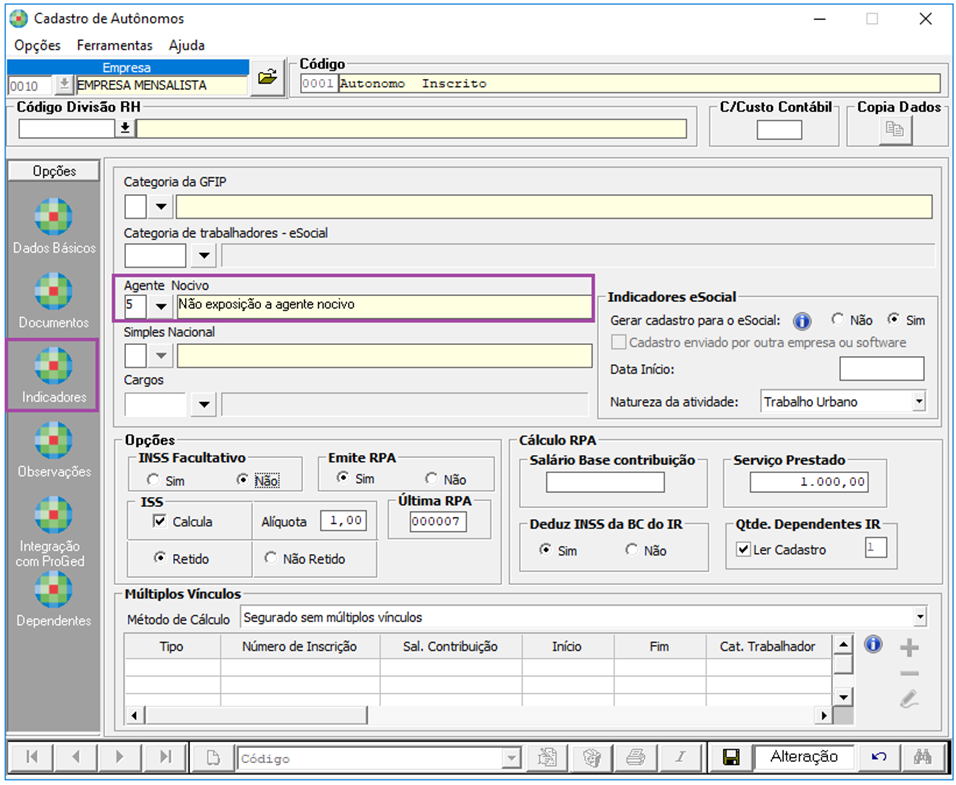This screenshot has width=956, height=785.
Task: Click the eSocial info icon
Action: tap(800, 321)
